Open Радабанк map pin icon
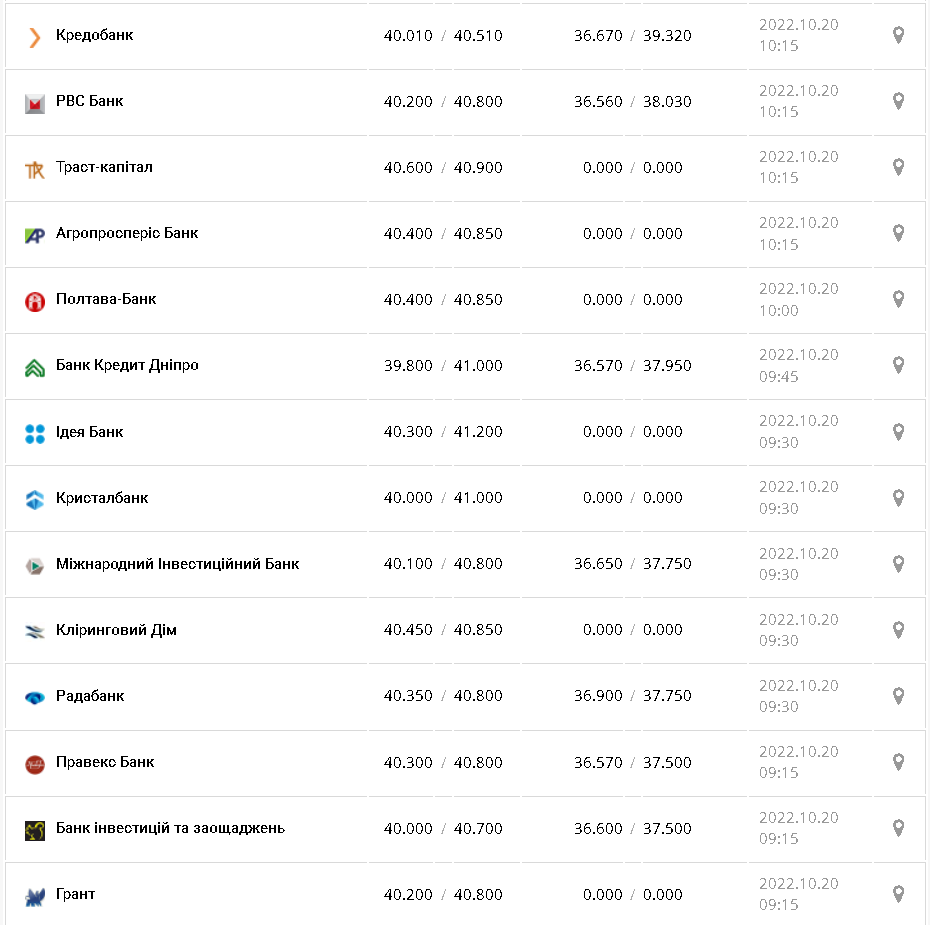The height and width of the screenshot is (925, 930). (x=898, y=696)
